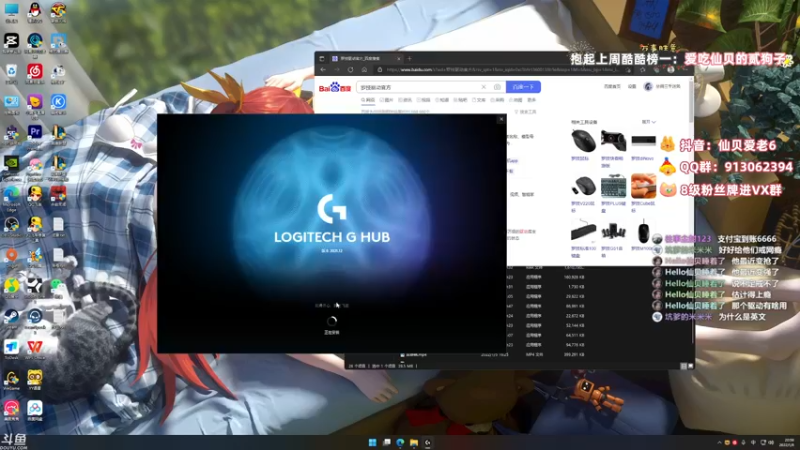This screenshot has width=800, height=450.
Task: Open Microsoft Edge desktop shortcut
Action: (11, 194)
